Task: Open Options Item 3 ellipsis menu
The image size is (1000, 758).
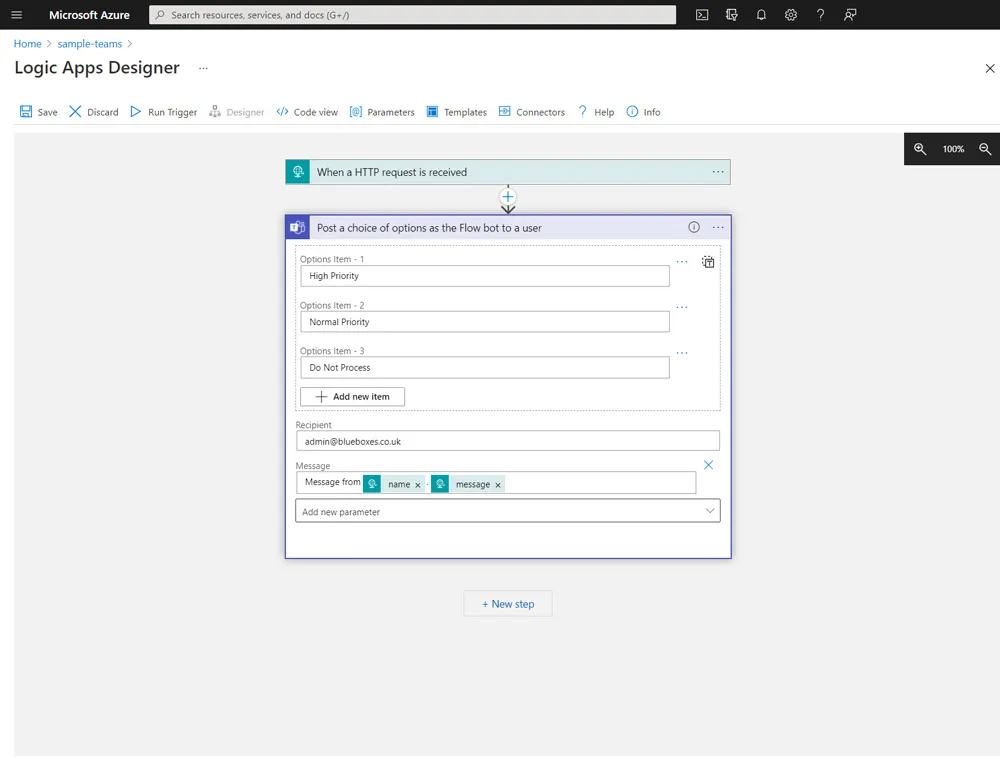Action: click(682, 353)
